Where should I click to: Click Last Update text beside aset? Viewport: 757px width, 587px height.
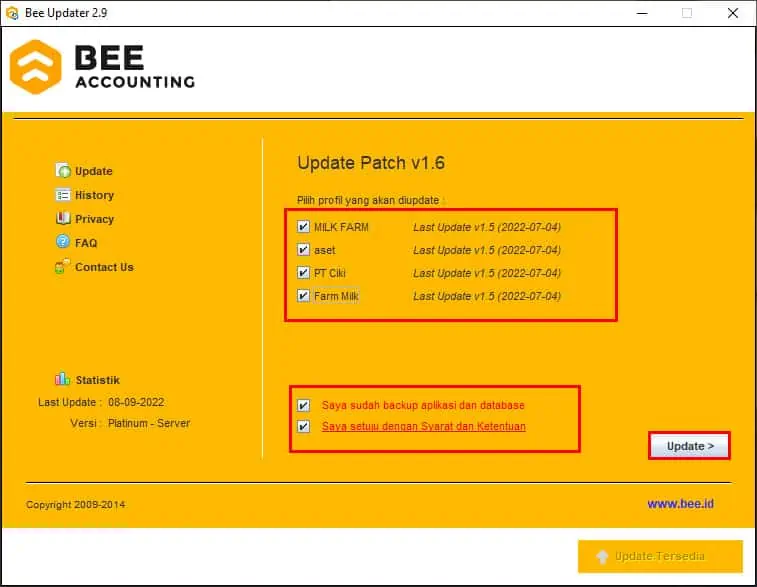coord(487,250)
